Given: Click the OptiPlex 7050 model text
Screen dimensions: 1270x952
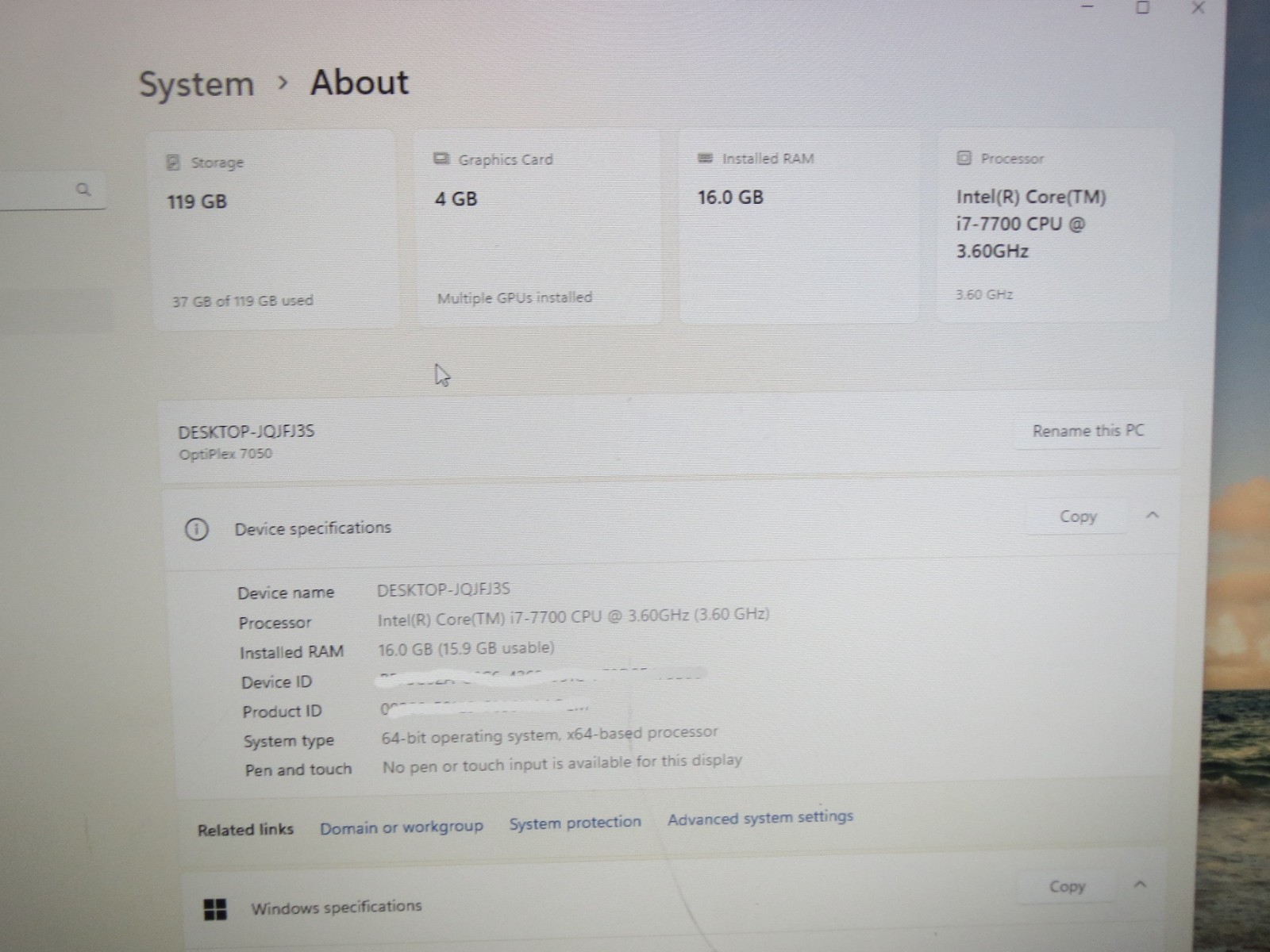Looking at the screenshot, I should click(x=225, y=454).
